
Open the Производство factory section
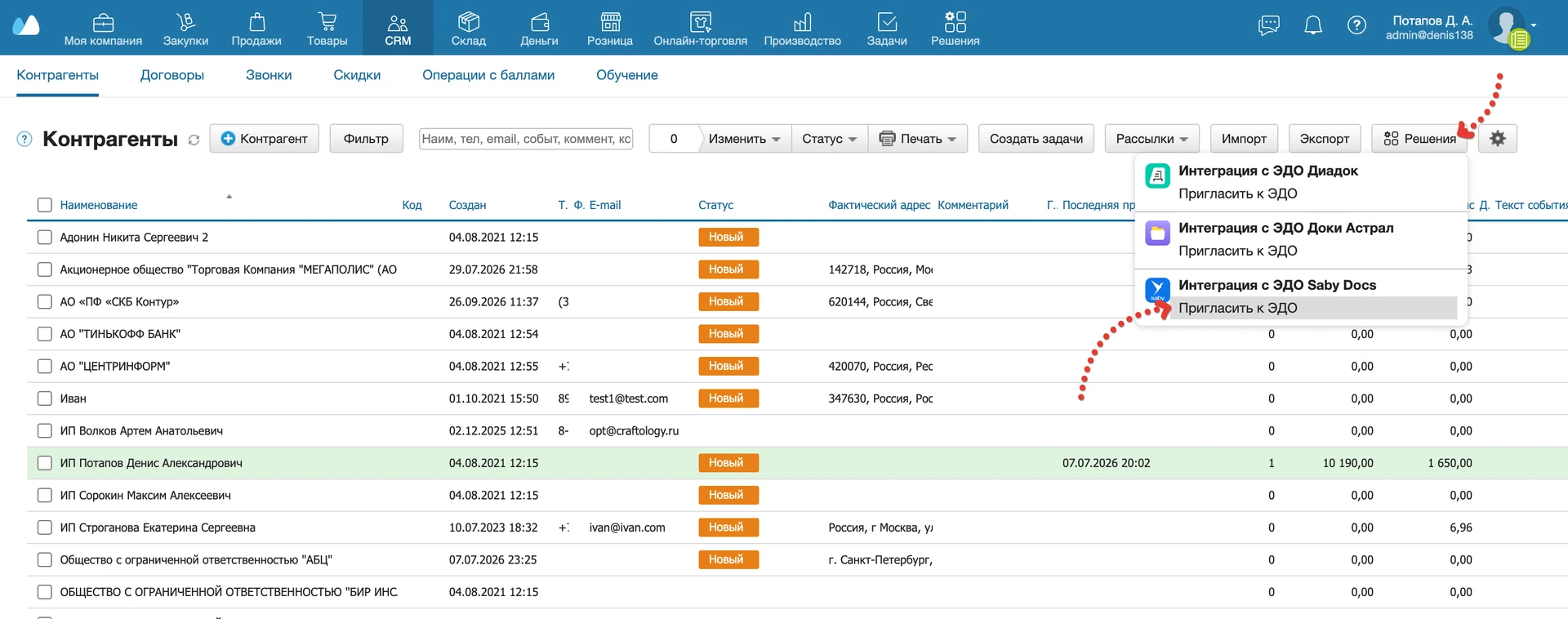coord(802,29)
